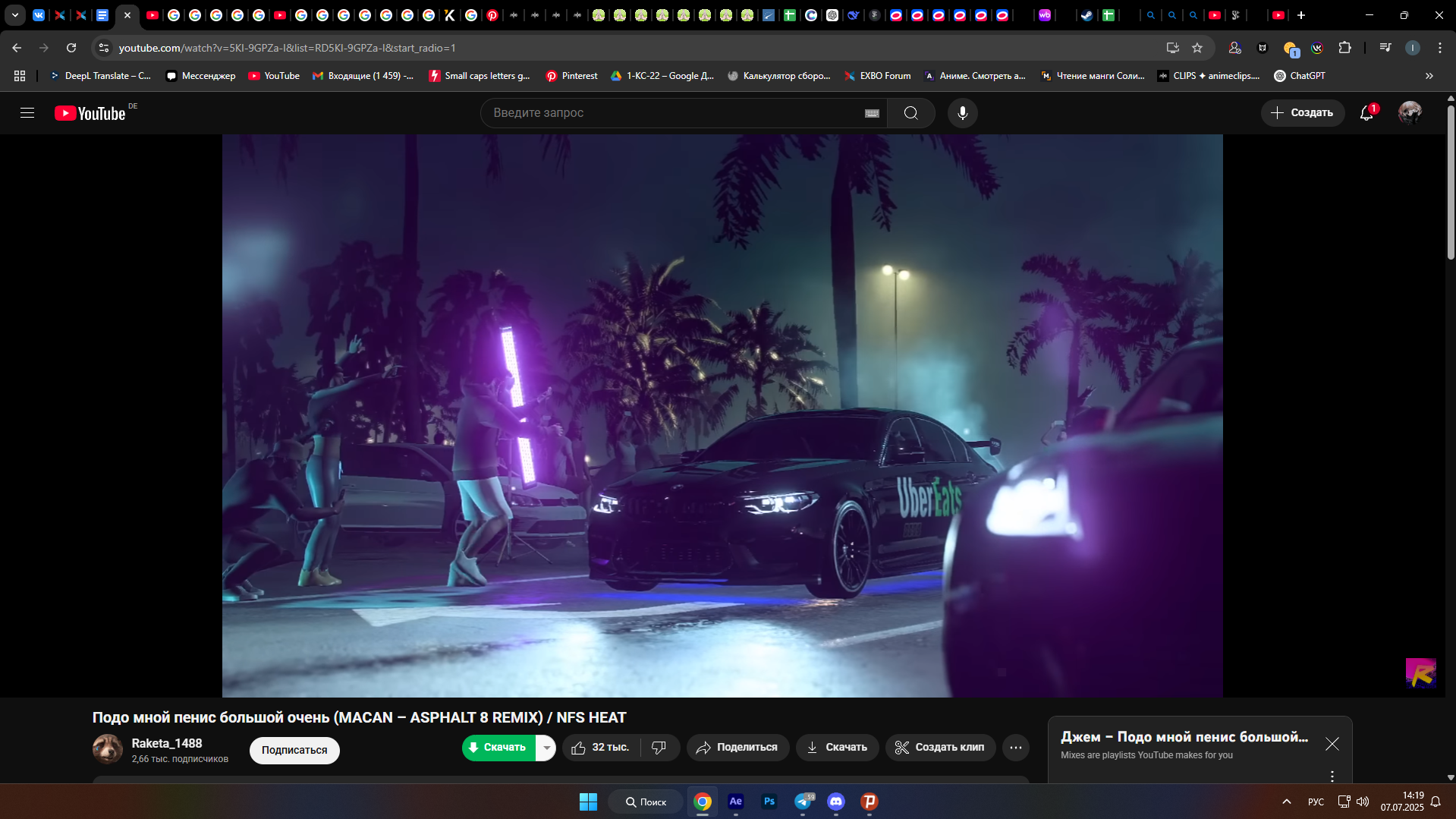Open the VK rainbow extension icon

tap(1317, 48)
